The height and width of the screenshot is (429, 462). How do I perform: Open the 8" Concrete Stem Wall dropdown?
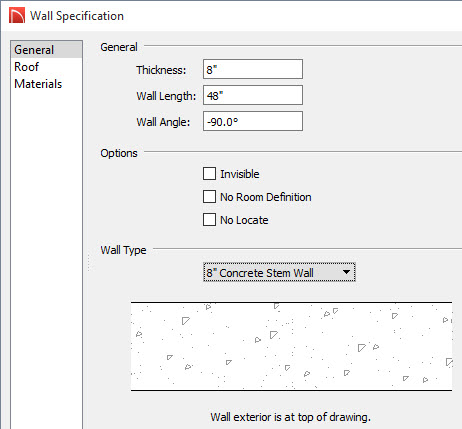[279, 272]
